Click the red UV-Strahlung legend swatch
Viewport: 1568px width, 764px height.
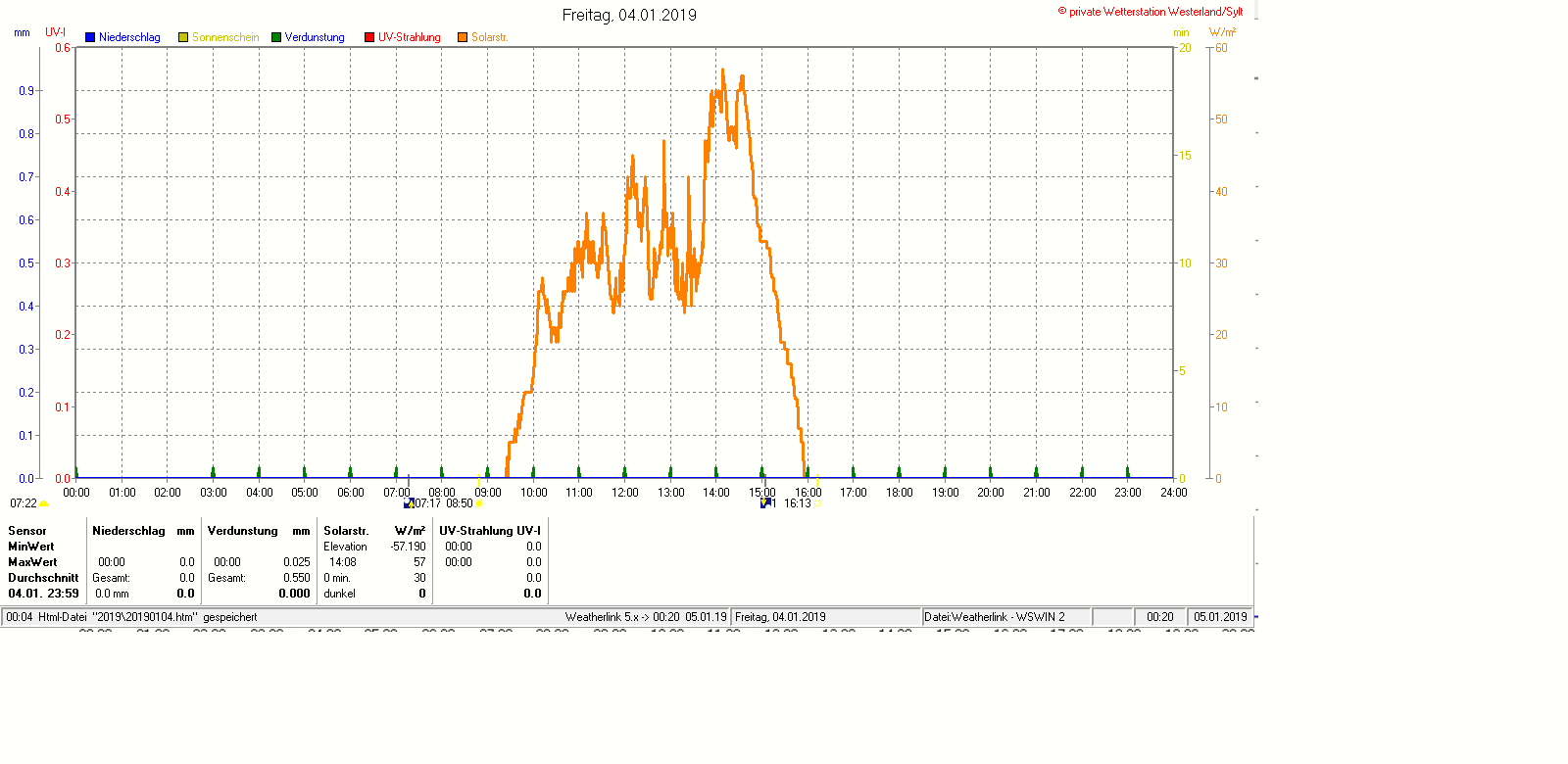369,37
